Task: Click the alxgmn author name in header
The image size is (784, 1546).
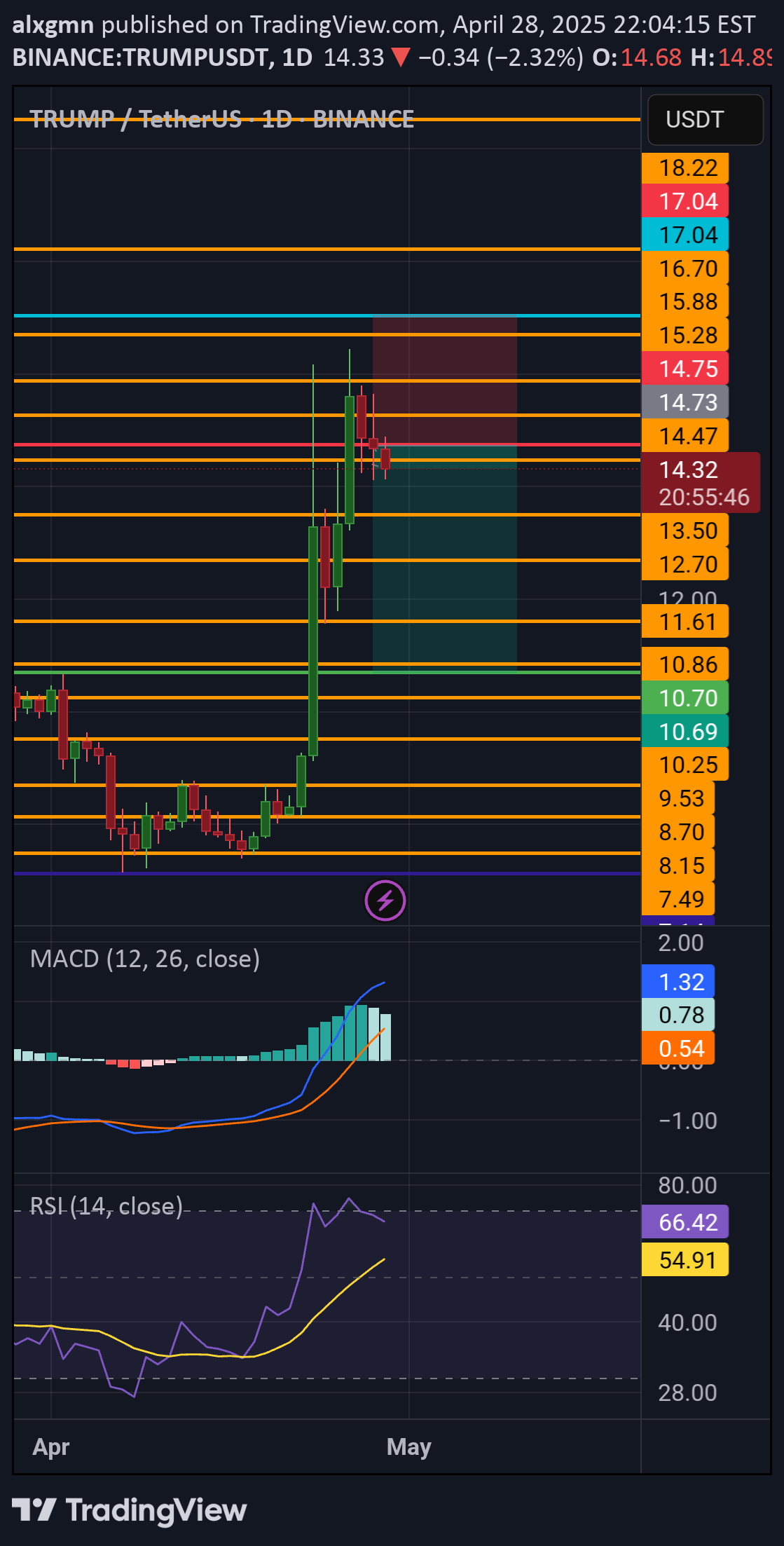Action: pyautogui.click(x=53, y=25)
